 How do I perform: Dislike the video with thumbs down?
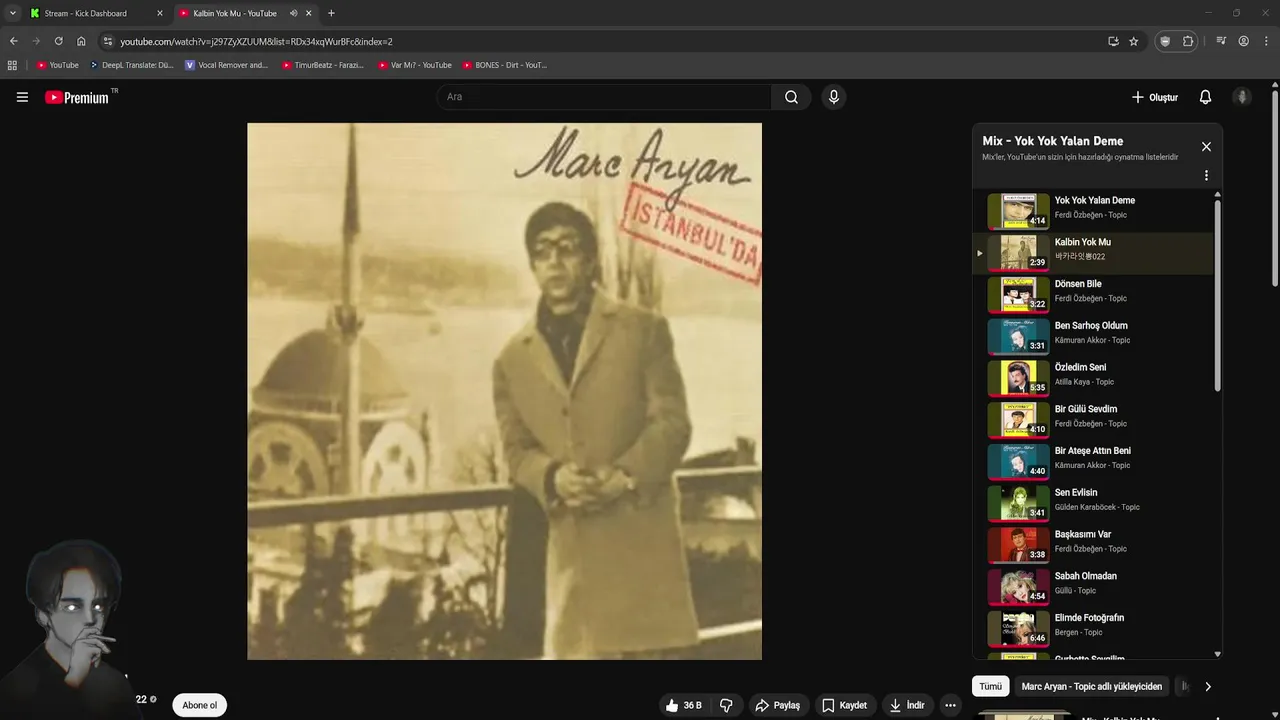[726, 705]
